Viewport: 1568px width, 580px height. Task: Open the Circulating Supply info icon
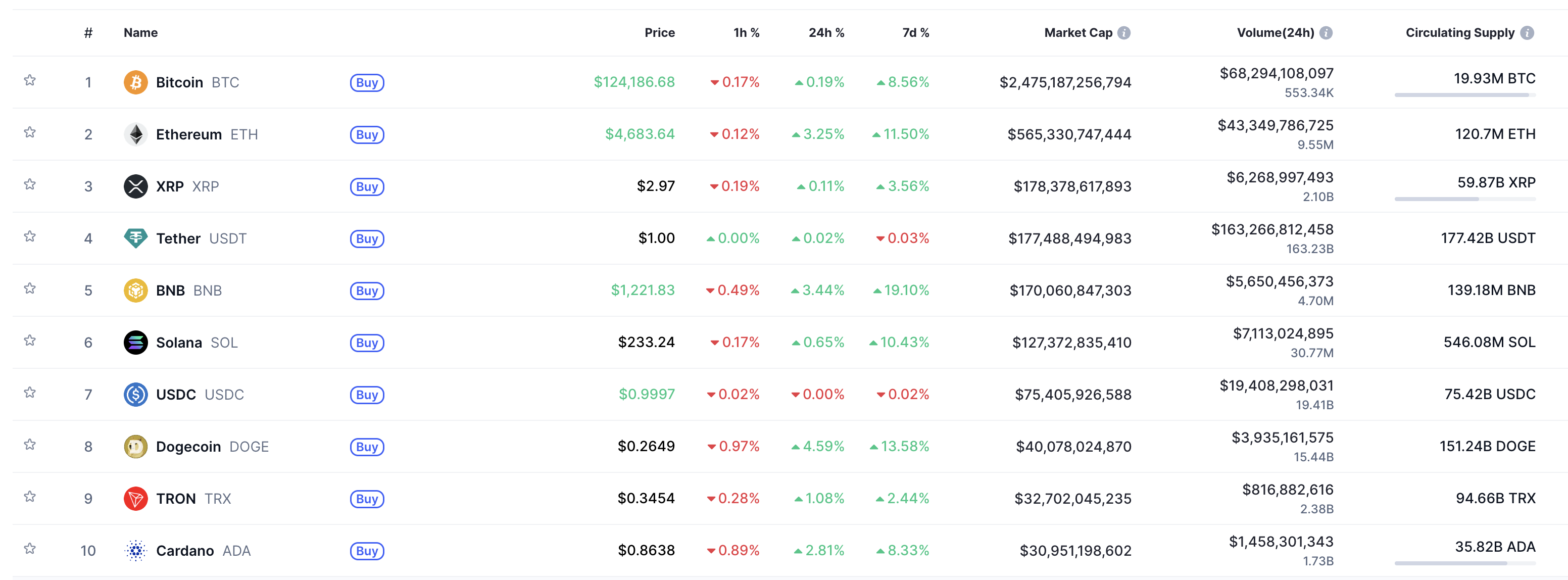tap(1527, 33)
